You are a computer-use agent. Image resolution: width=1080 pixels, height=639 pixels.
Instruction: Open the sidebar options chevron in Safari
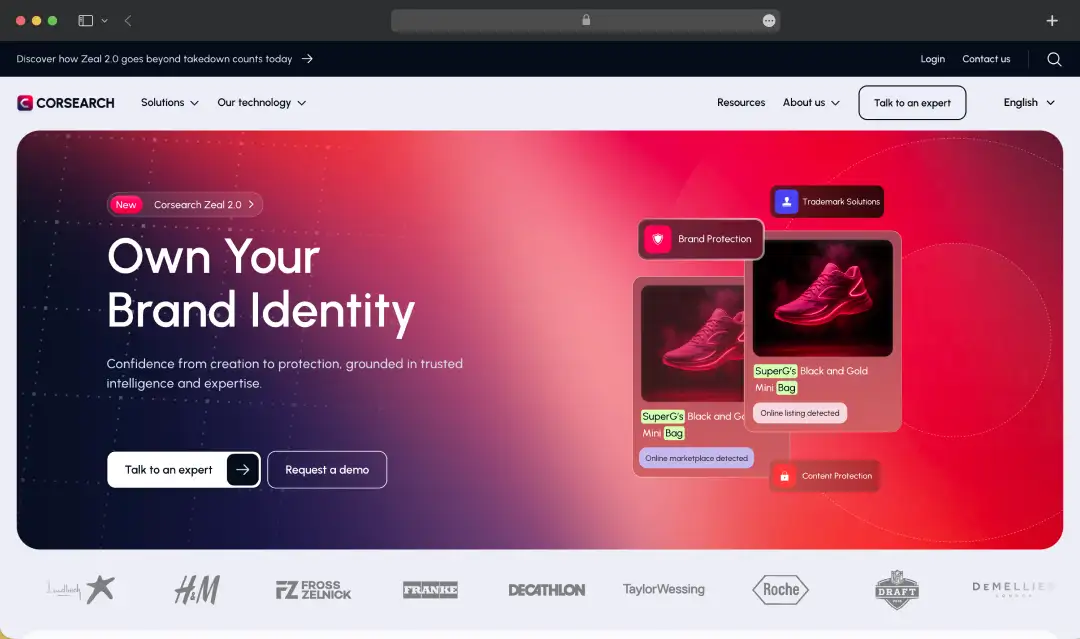(105, 21)
